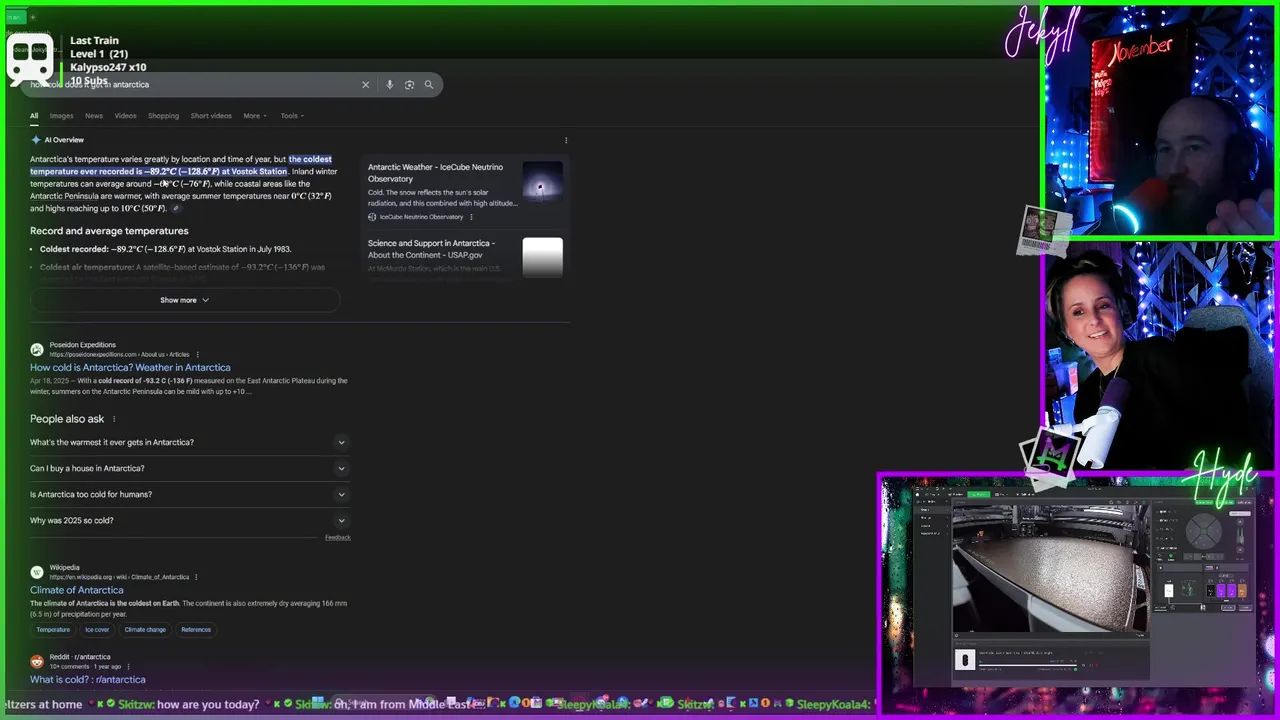Viewport: 1280px width, 720px height.
Task: Open the AI Overview three-dot options menu
Action: click(566, 140)
